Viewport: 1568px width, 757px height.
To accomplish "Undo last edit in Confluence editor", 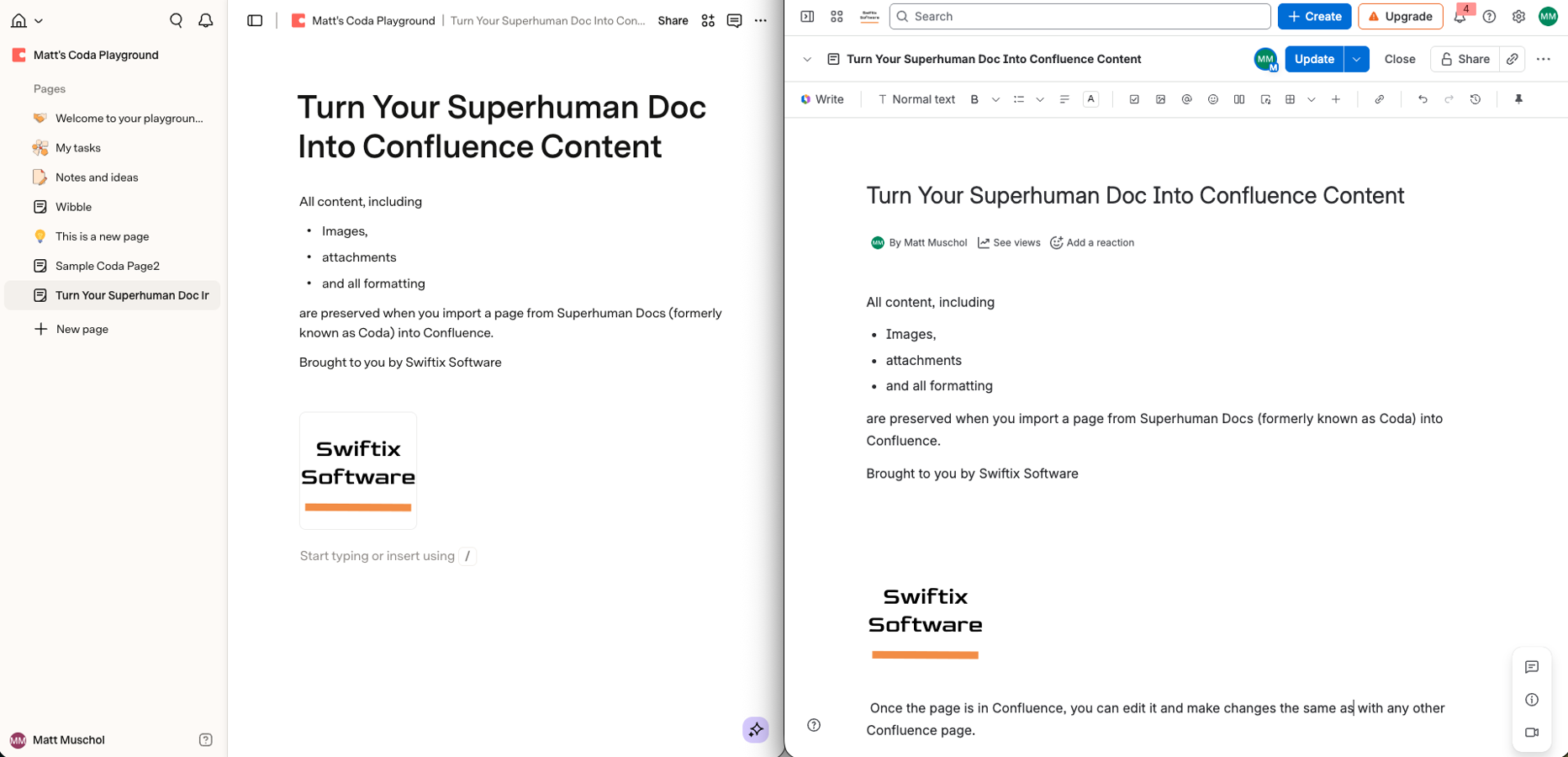I will click(1423, 99).
